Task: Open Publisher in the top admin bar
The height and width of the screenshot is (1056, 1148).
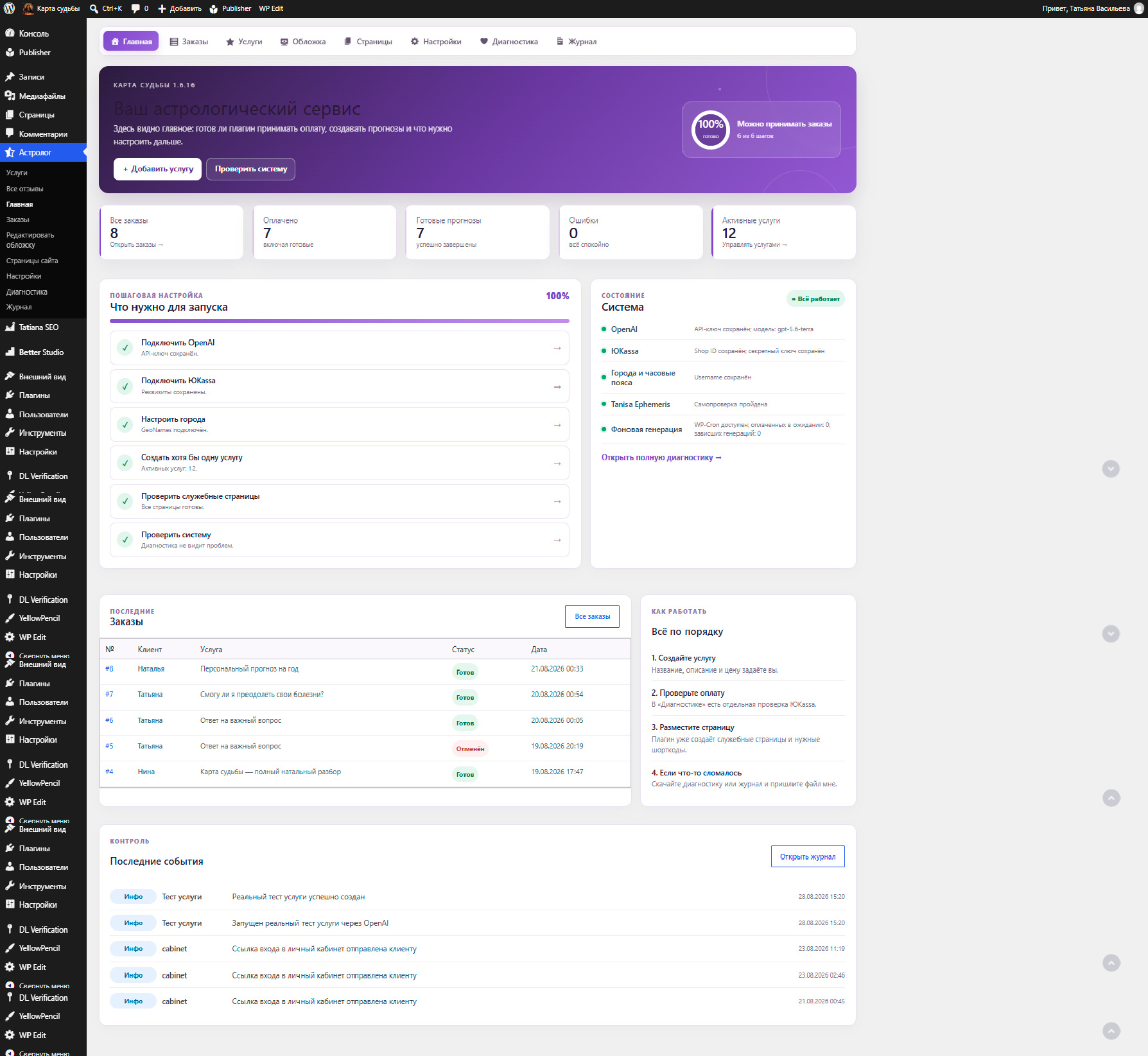Action: click(x=230, y=8)
